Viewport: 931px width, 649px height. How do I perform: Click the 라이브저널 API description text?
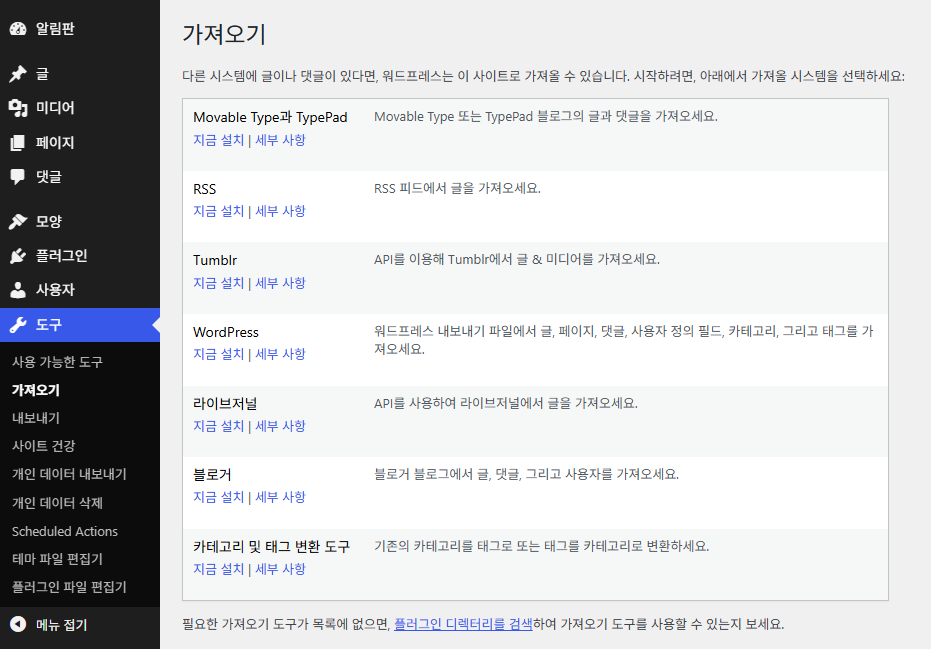[x=506, y=404]
